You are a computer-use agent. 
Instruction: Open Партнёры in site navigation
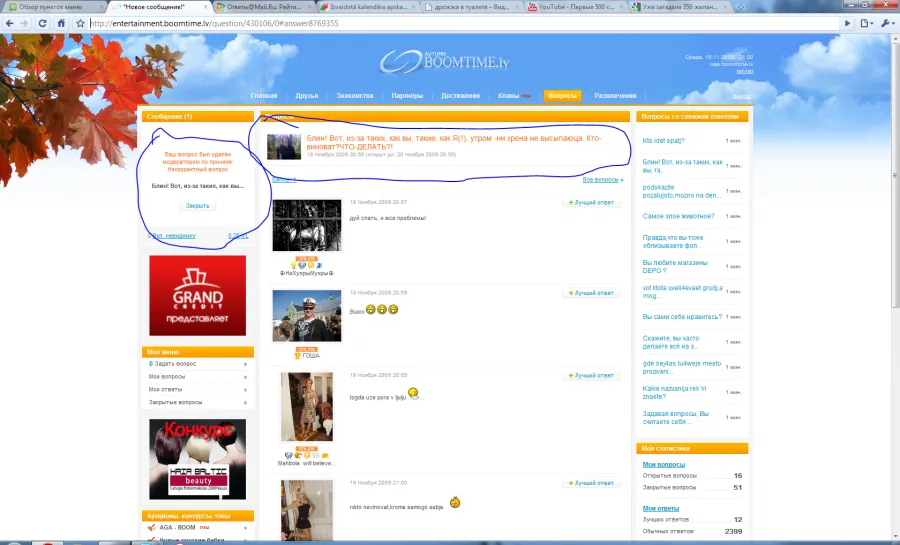[407, 96]
